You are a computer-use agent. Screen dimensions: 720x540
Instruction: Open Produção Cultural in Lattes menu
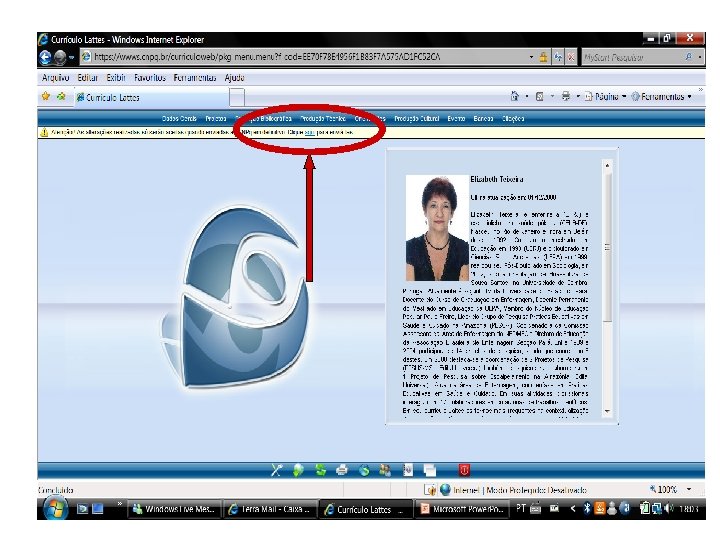pos(416,118)
